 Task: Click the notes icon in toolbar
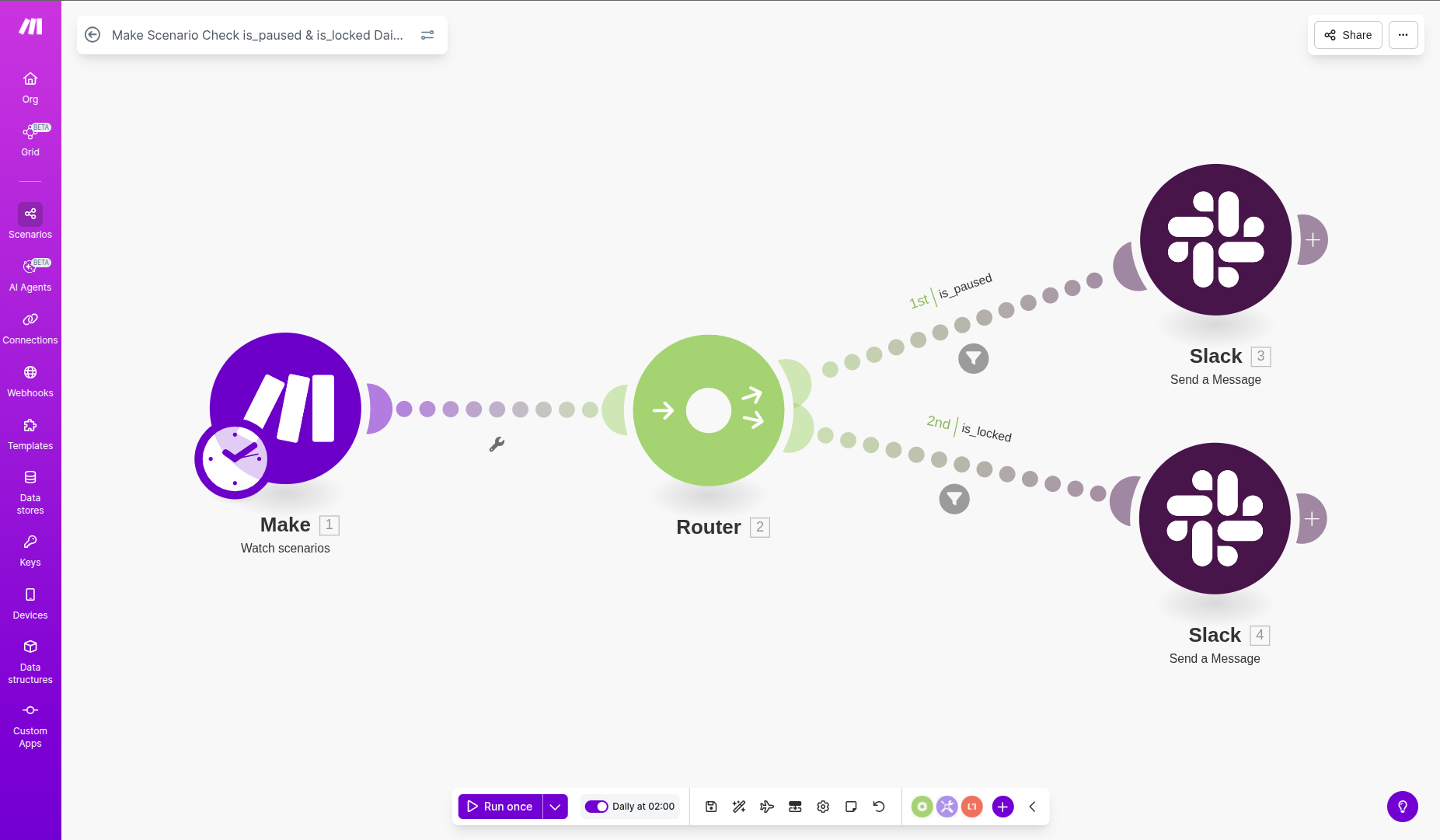851,807
